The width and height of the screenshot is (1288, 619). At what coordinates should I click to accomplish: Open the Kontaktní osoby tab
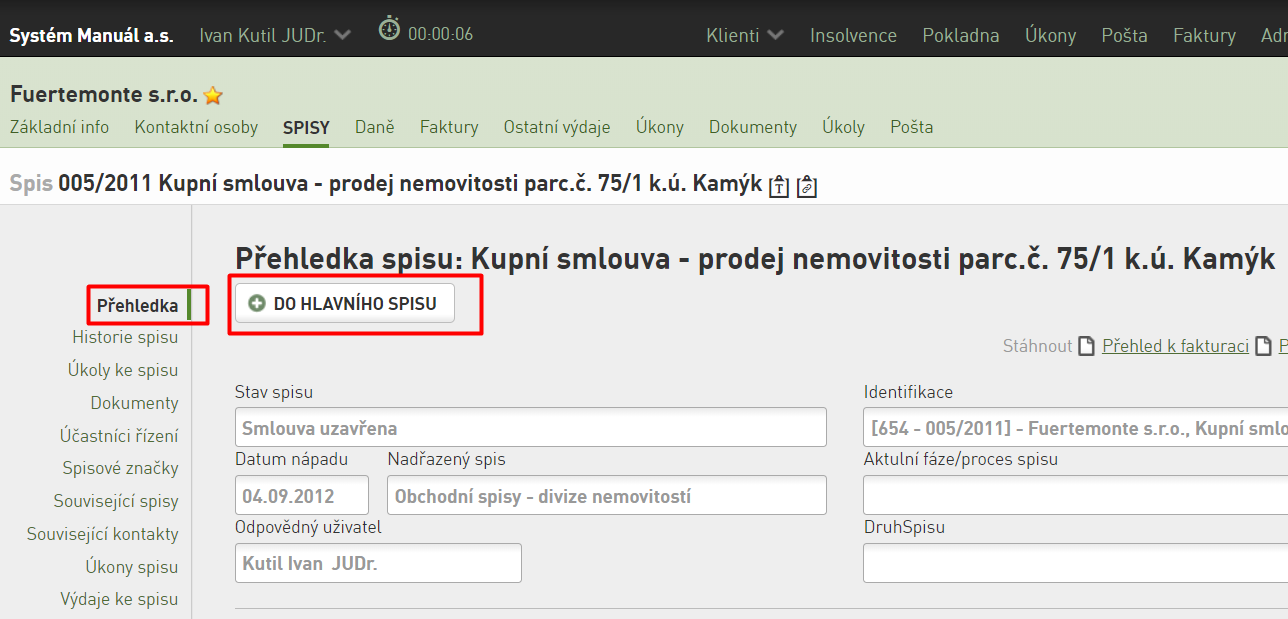196,127
